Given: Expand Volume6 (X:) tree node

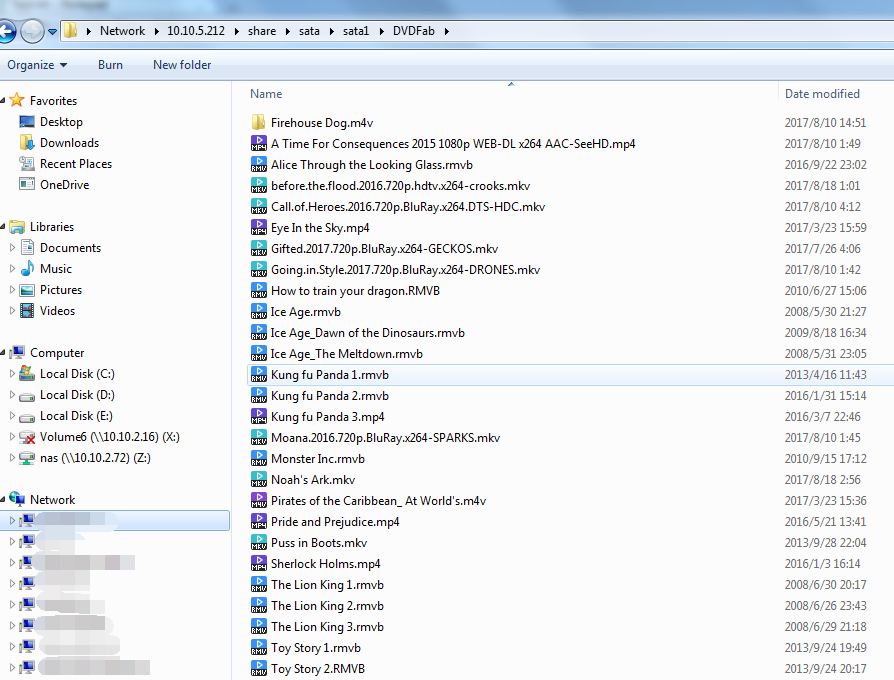Looking at the screenshot, I should coord(12,437).
